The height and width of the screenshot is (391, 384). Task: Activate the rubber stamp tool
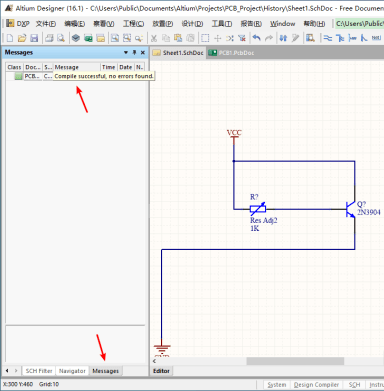coord(190,38)
